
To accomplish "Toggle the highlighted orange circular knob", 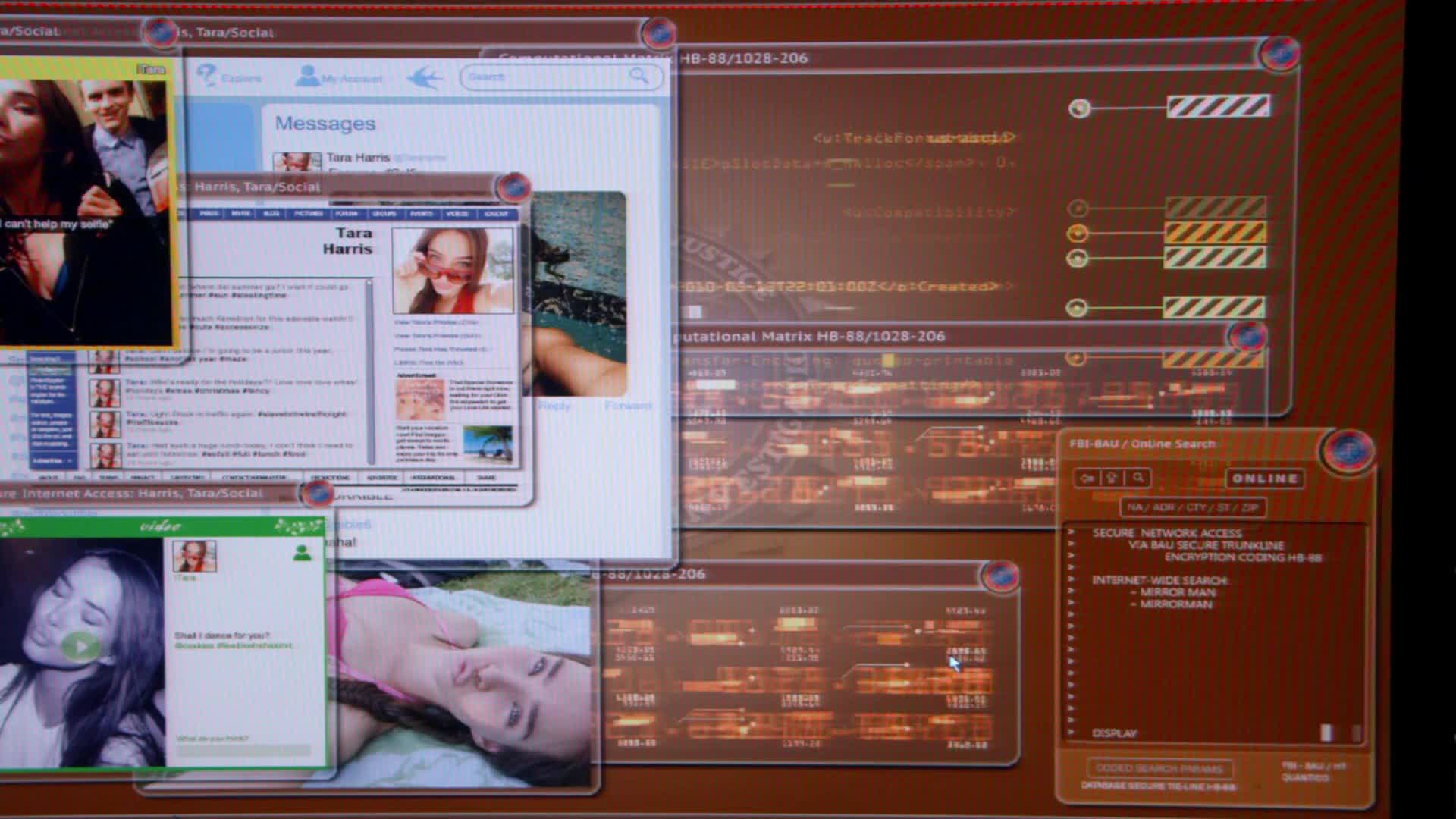I will pyautogui.click(x=1078, y=233).
